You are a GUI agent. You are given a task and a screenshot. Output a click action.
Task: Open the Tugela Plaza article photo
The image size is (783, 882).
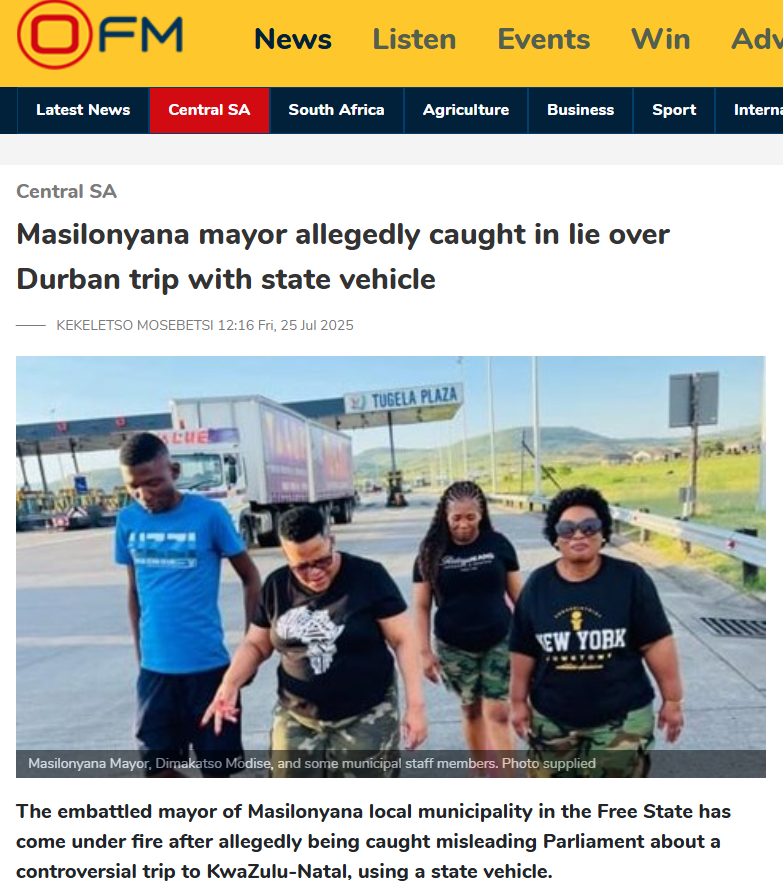tap(390, 566)
